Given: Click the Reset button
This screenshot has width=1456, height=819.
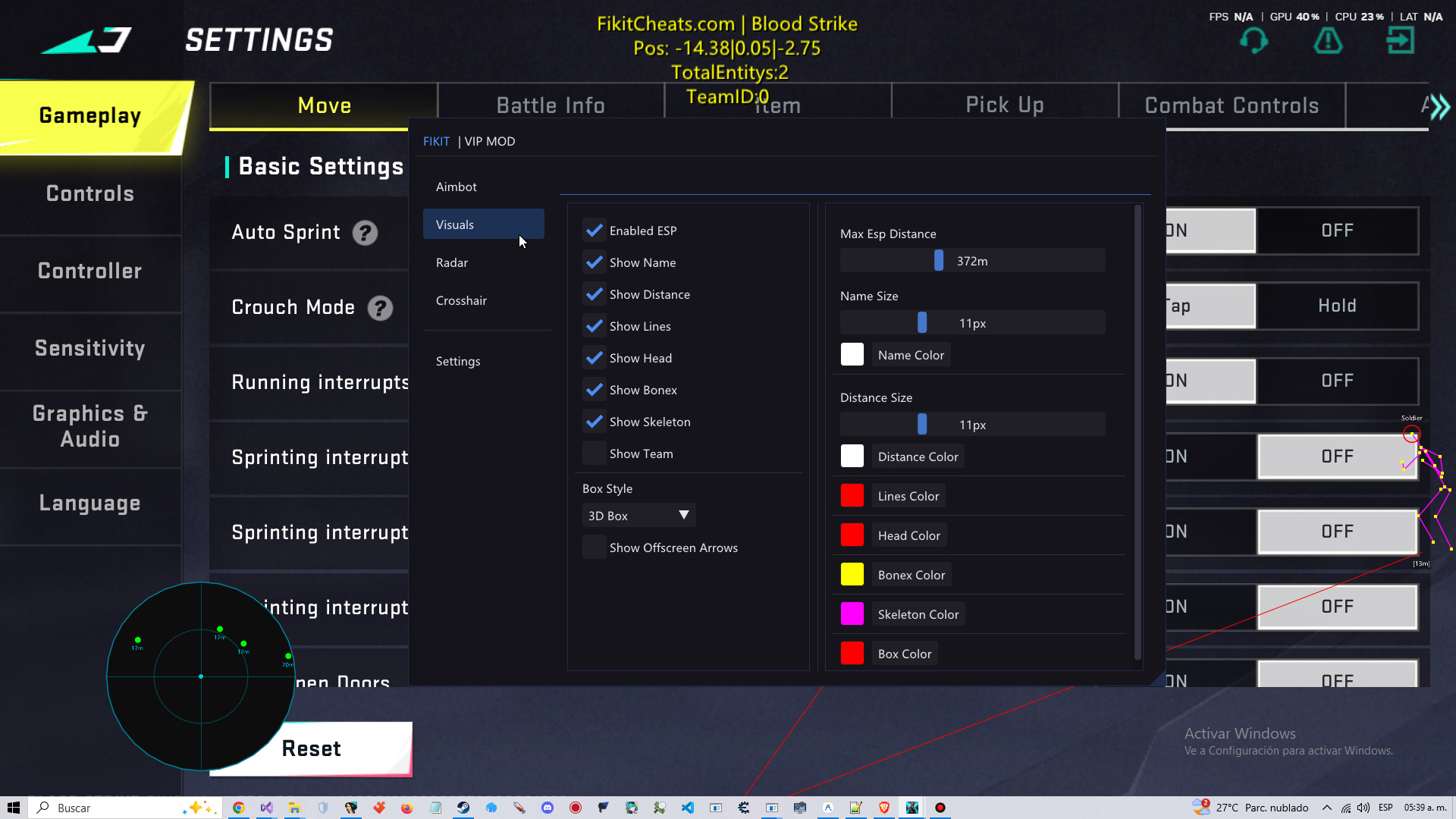Looking at the screenshot, I should coord(311,749).
